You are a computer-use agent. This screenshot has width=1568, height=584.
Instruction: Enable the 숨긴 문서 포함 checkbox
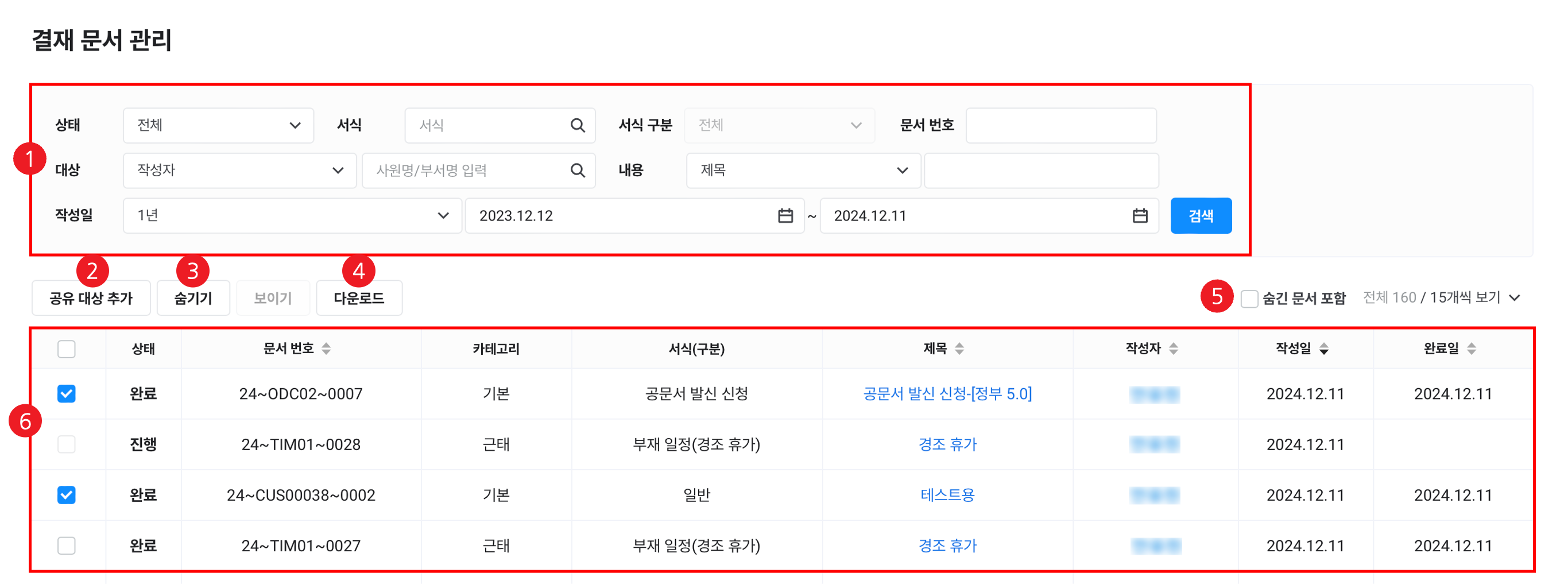pos(1249,299)
